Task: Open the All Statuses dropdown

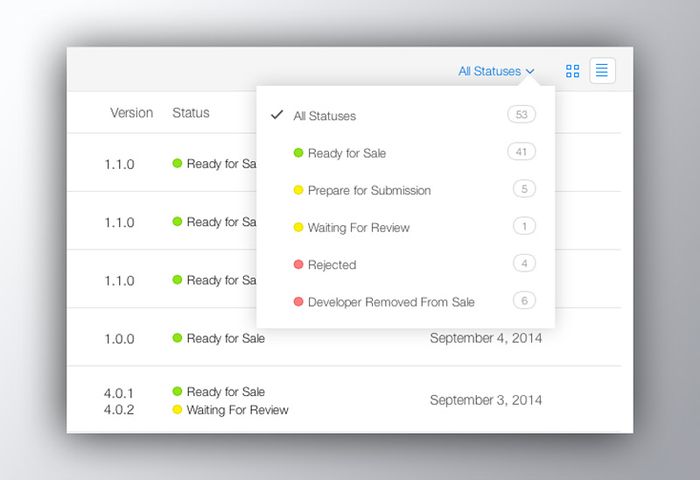Action: pyautogui.click(x=490, y=71)
